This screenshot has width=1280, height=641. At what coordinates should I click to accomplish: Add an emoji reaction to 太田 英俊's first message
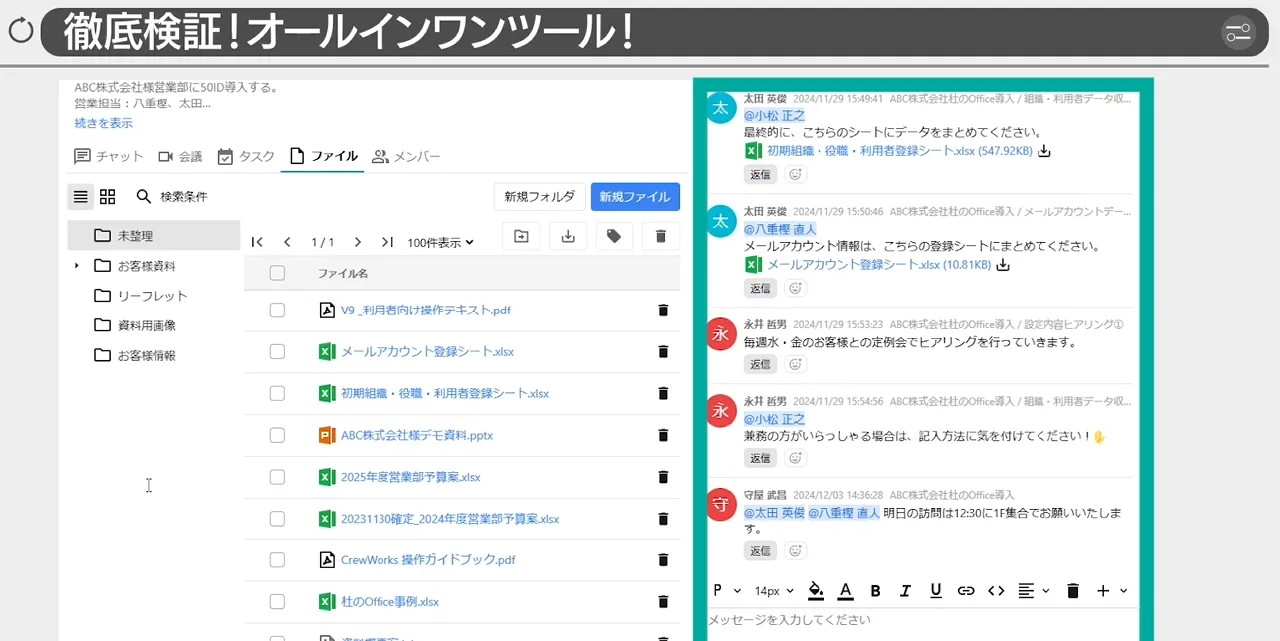pos(795,174)
